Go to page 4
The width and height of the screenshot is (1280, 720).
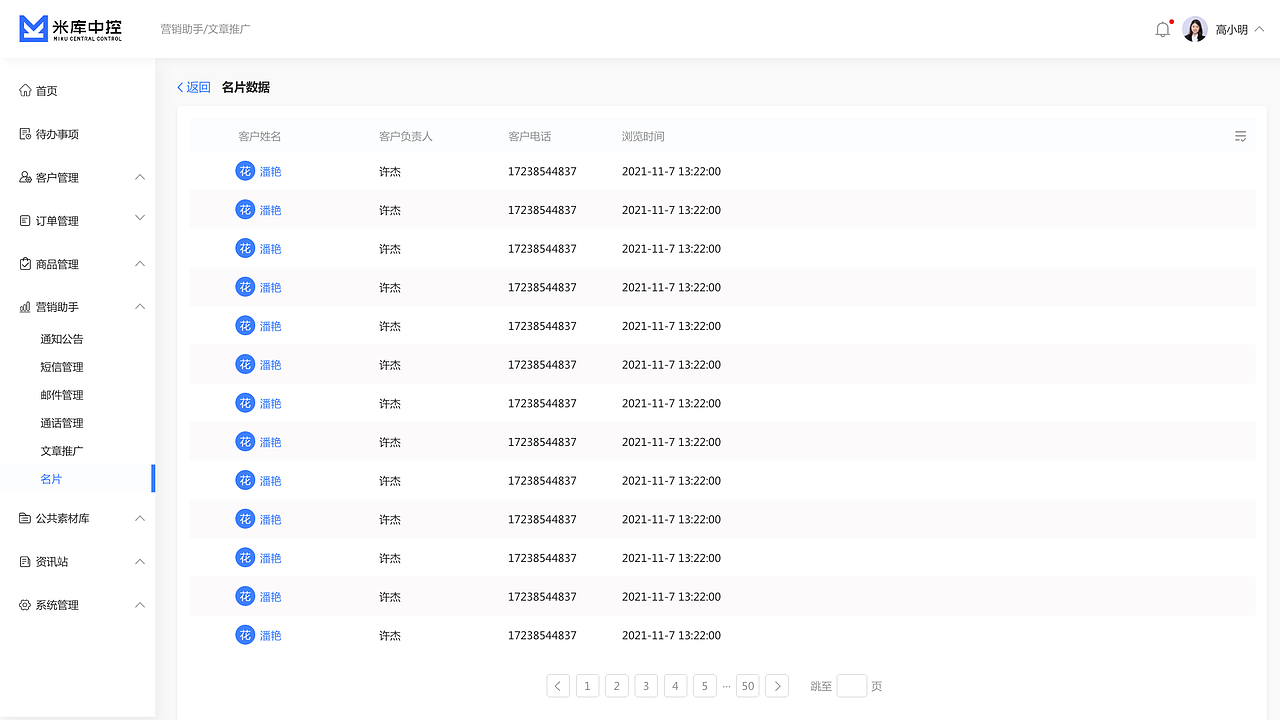675,686
